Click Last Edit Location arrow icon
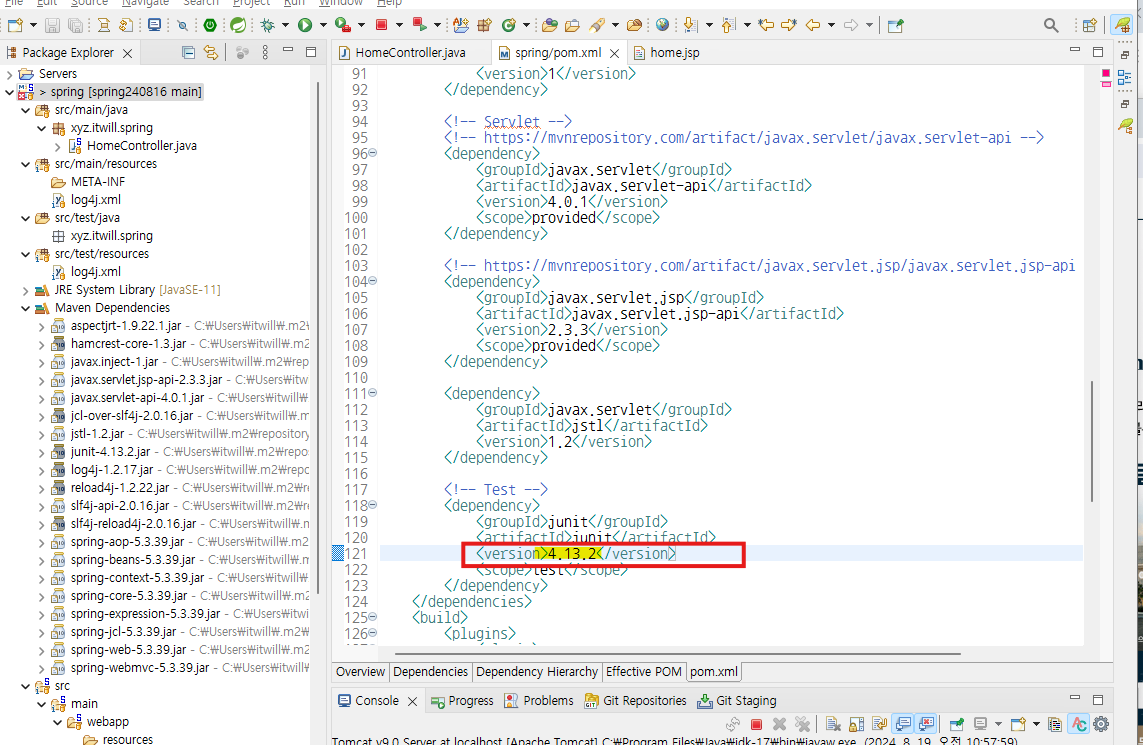Viewport: 1143px width, 745px height. coord(765,26)
